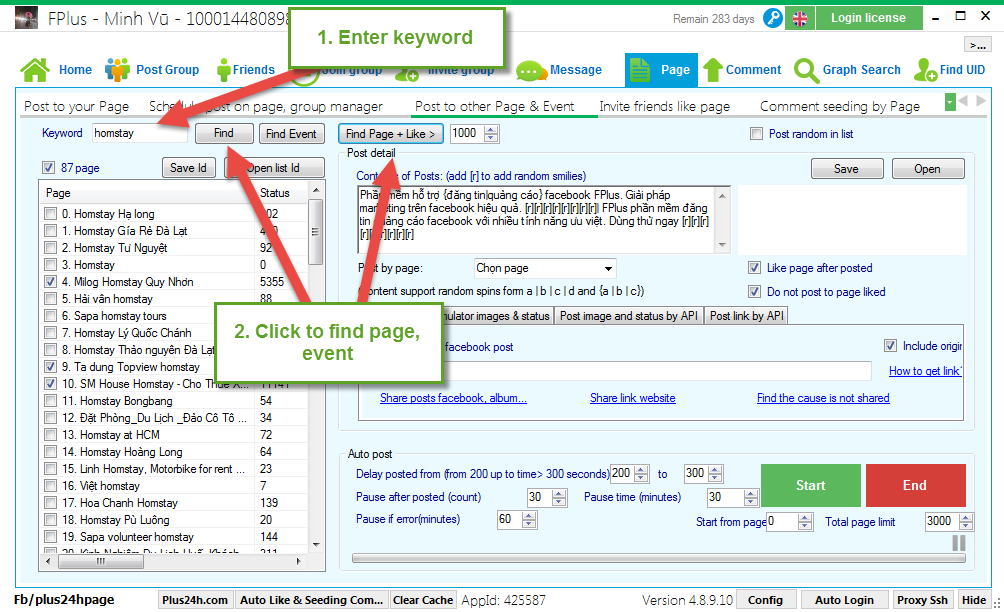Viewport: 1004px width, 612px height.
Task: Click the page list vertical scrollbar thumb
Action: (315, 232)
